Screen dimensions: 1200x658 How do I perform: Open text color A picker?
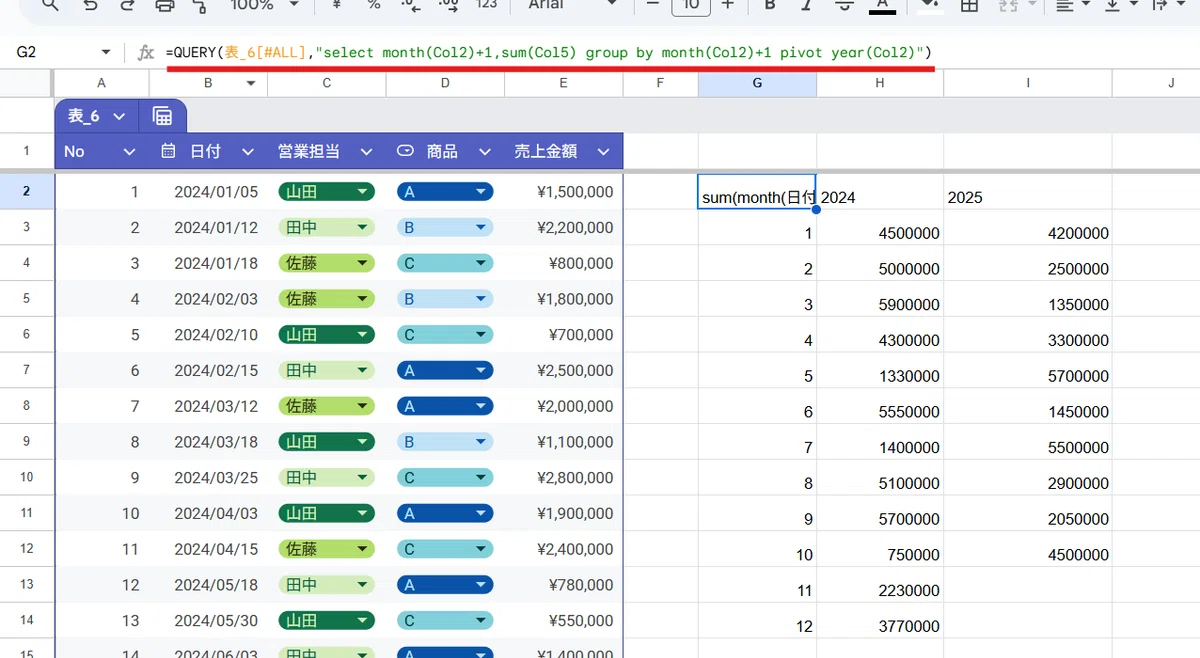point(882,5)
